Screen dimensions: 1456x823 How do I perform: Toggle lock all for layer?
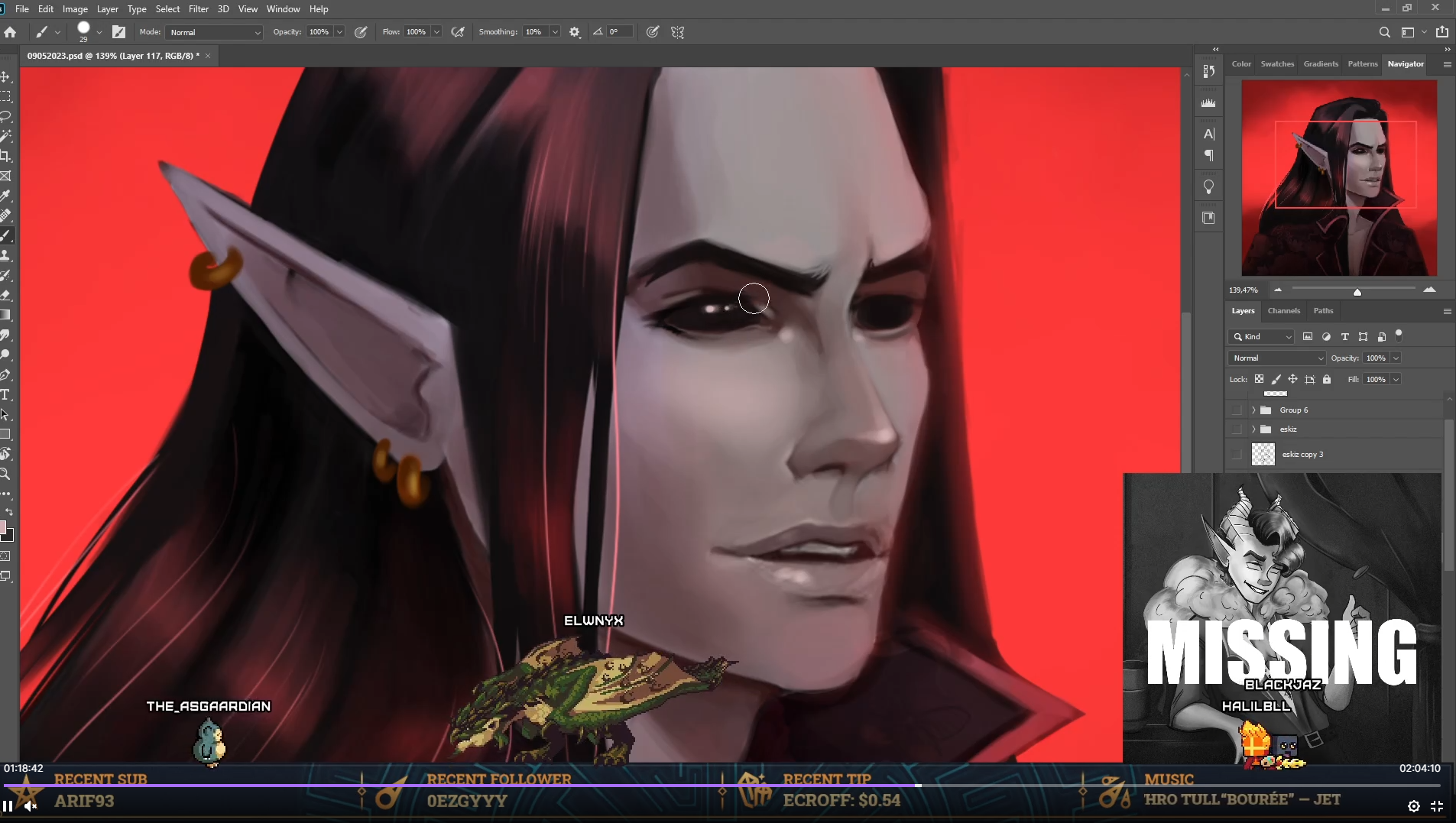[1327, 379]
